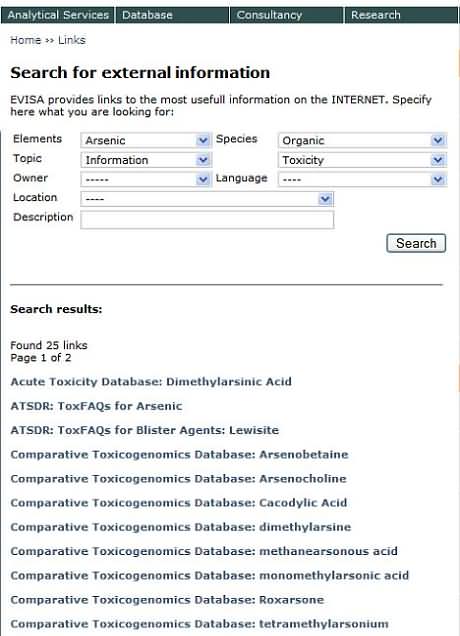Open the Toxicogenomics Database Roxarsone link

[167, 599]
